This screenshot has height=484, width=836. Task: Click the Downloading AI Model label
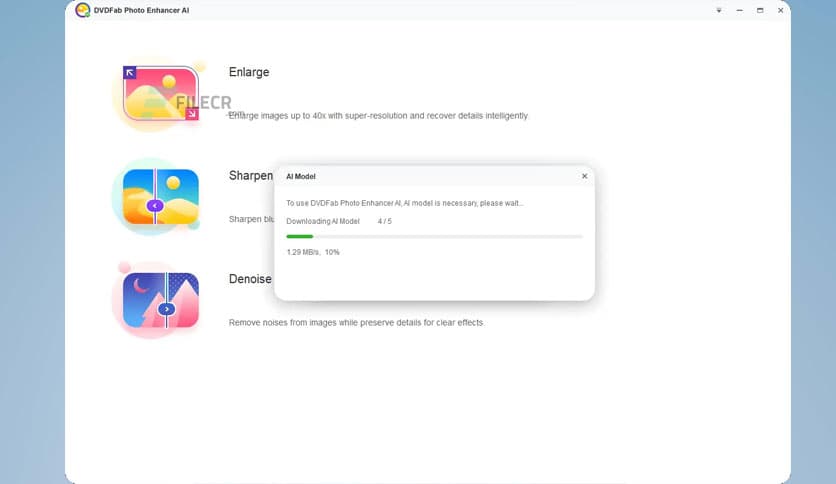(x=323, y=221)
